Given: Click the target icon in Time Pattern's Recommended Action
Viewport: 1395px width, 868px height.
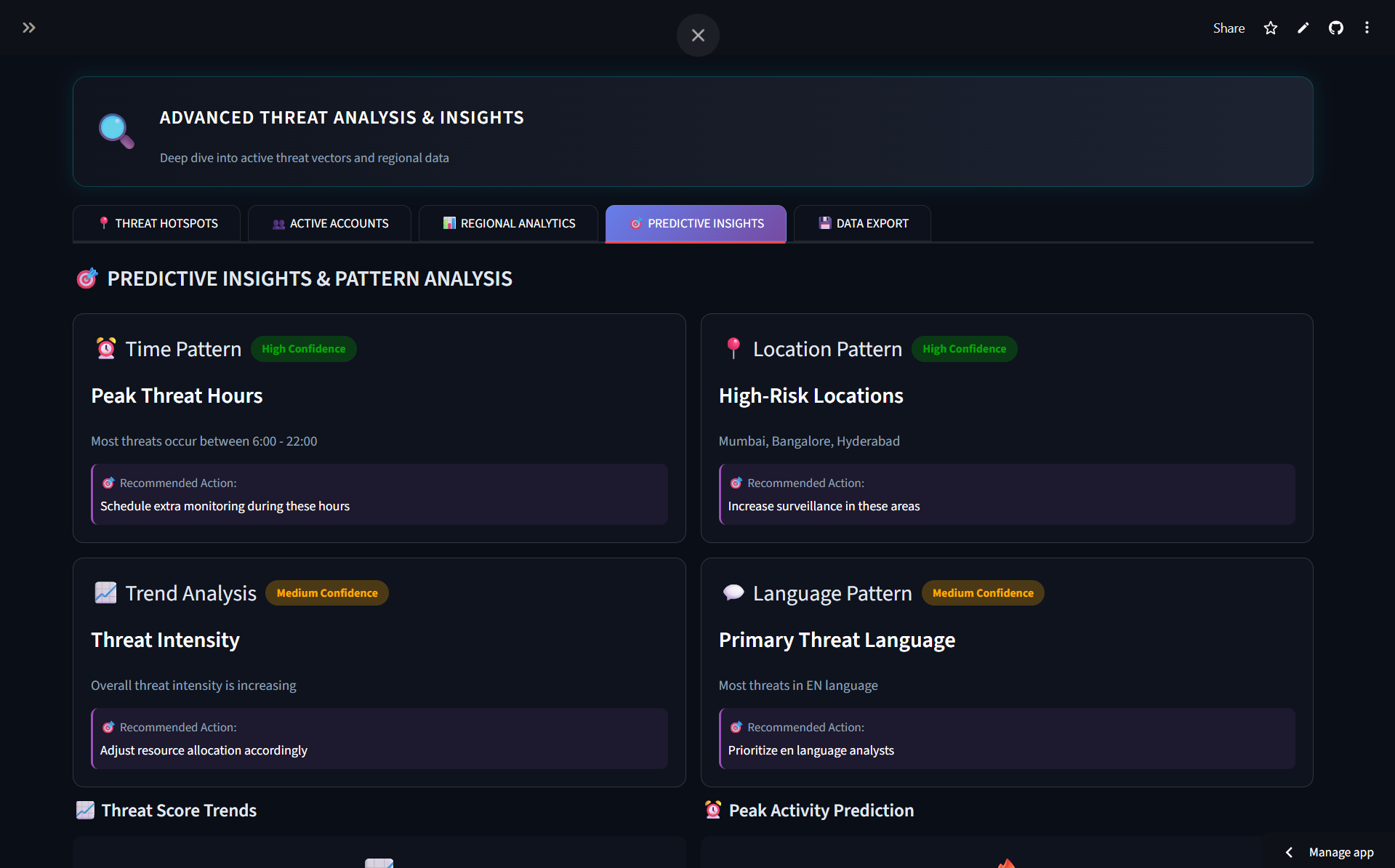Looking at the screenshot, I should [108, 483].
